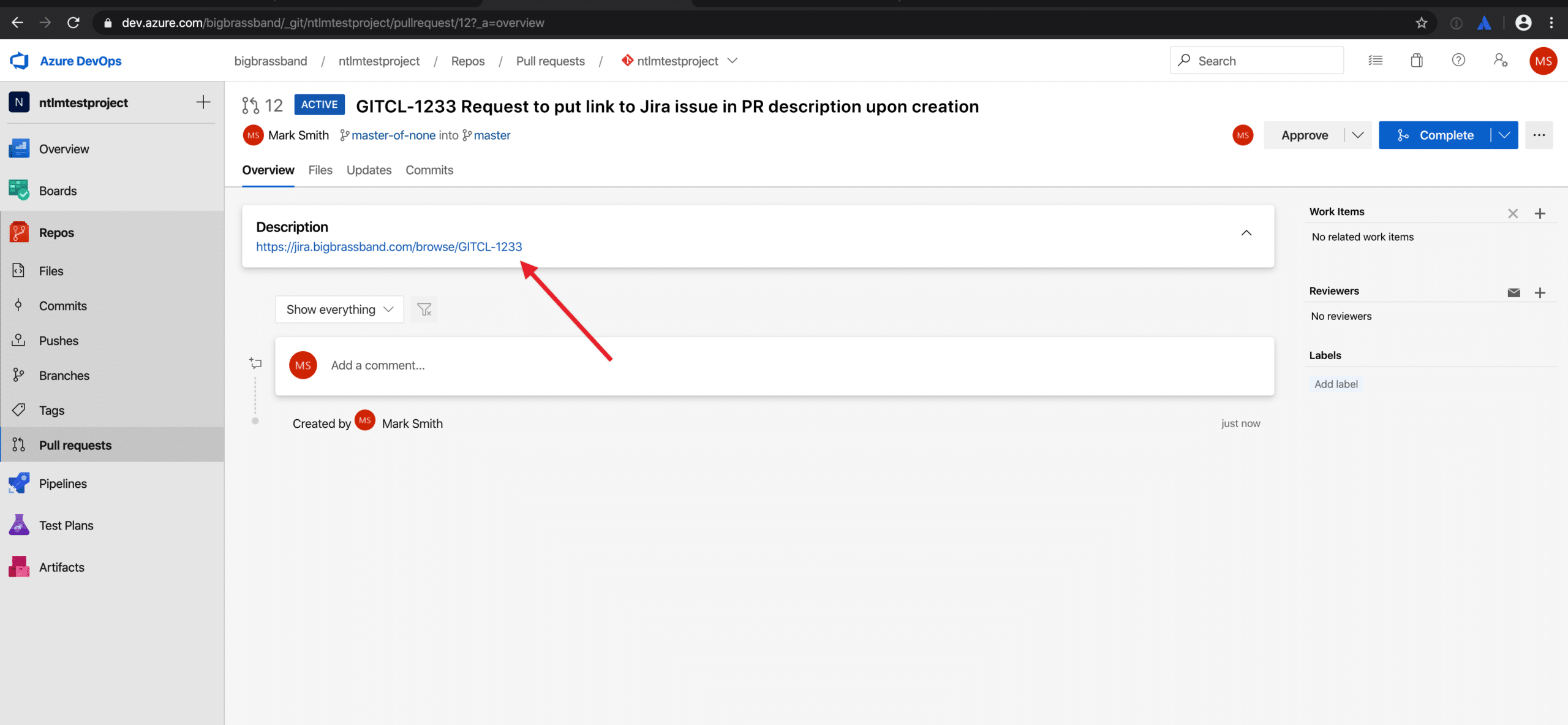The image size is (1568, 725).
Task: Open Boards in the left sidebar
Action: click(x=112, y=191)
